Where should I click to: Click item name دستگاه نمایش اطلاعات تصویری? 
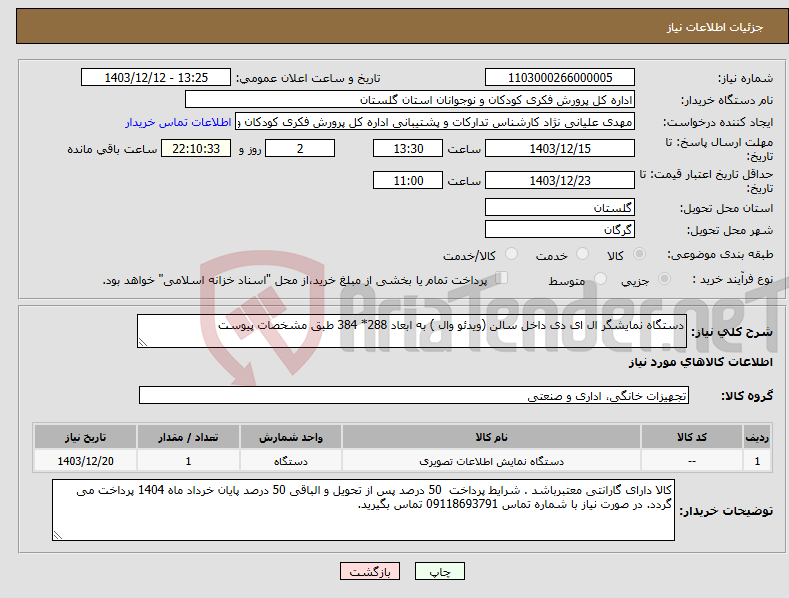click(x=491, y=461)
